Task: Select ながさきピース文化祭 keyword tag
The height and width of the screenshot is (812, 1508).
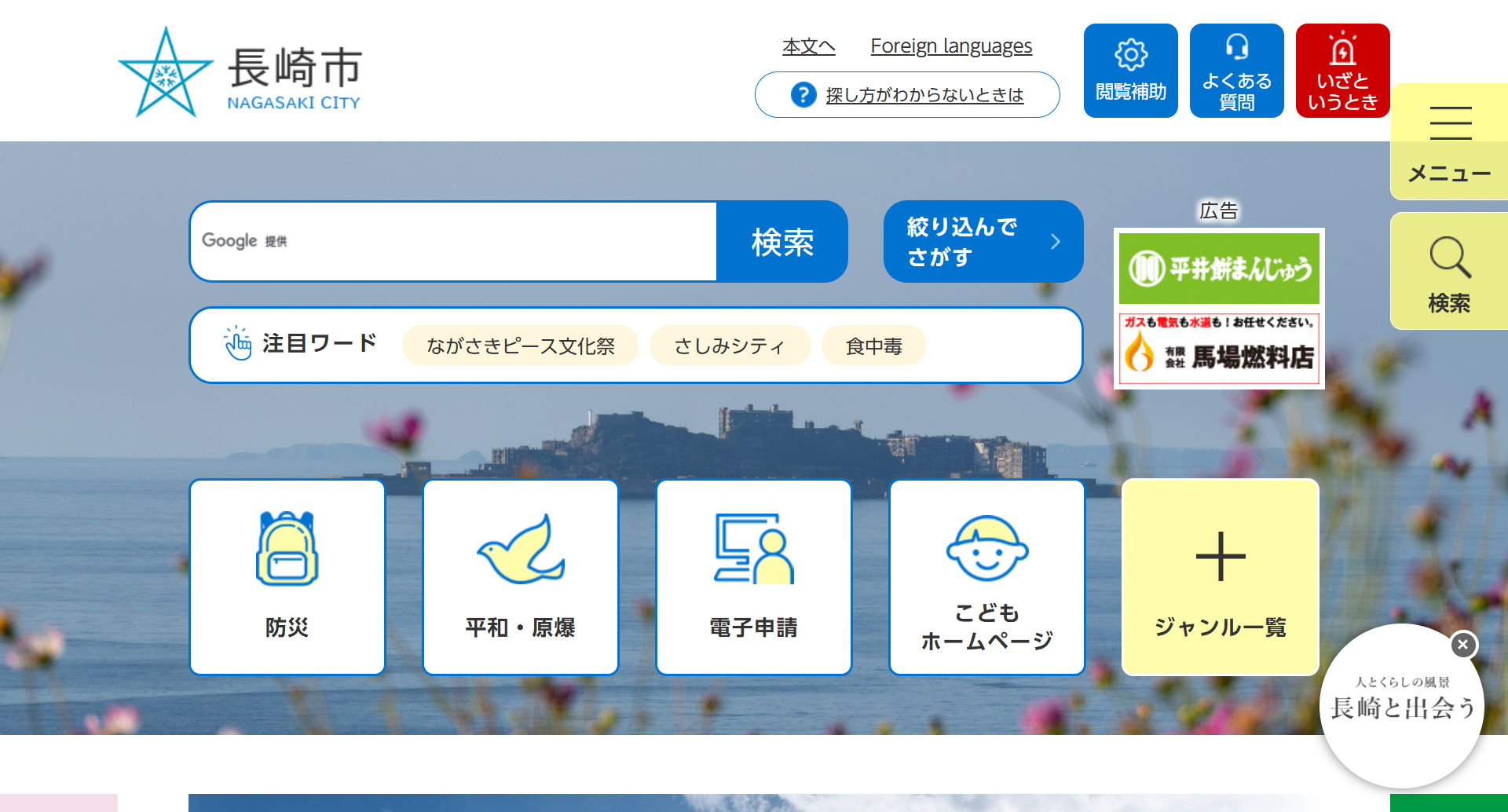Action: coord(520,346)
